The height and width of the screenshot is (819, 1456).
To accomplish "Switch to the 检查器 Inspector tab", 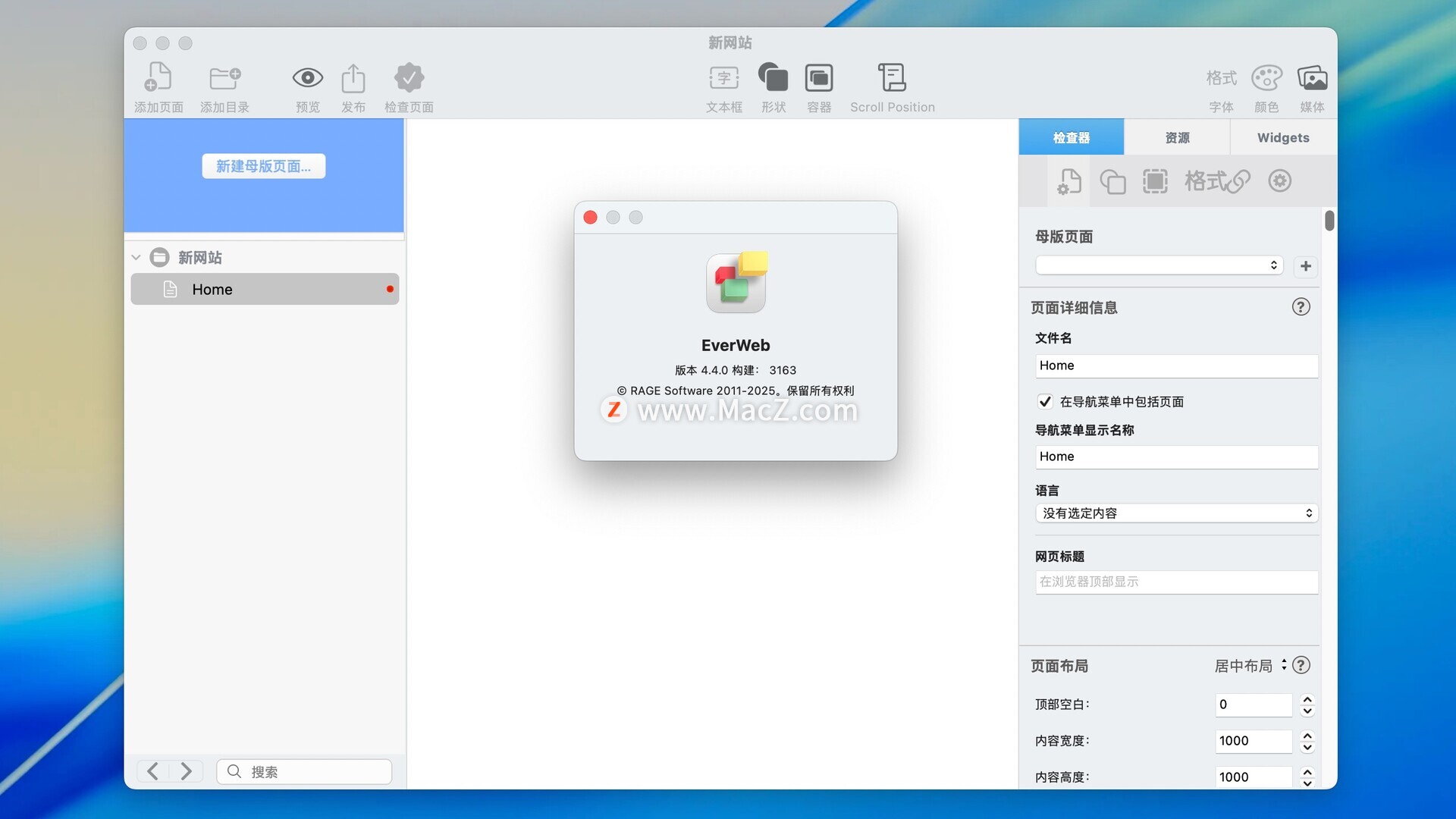I will (1071, 137).
